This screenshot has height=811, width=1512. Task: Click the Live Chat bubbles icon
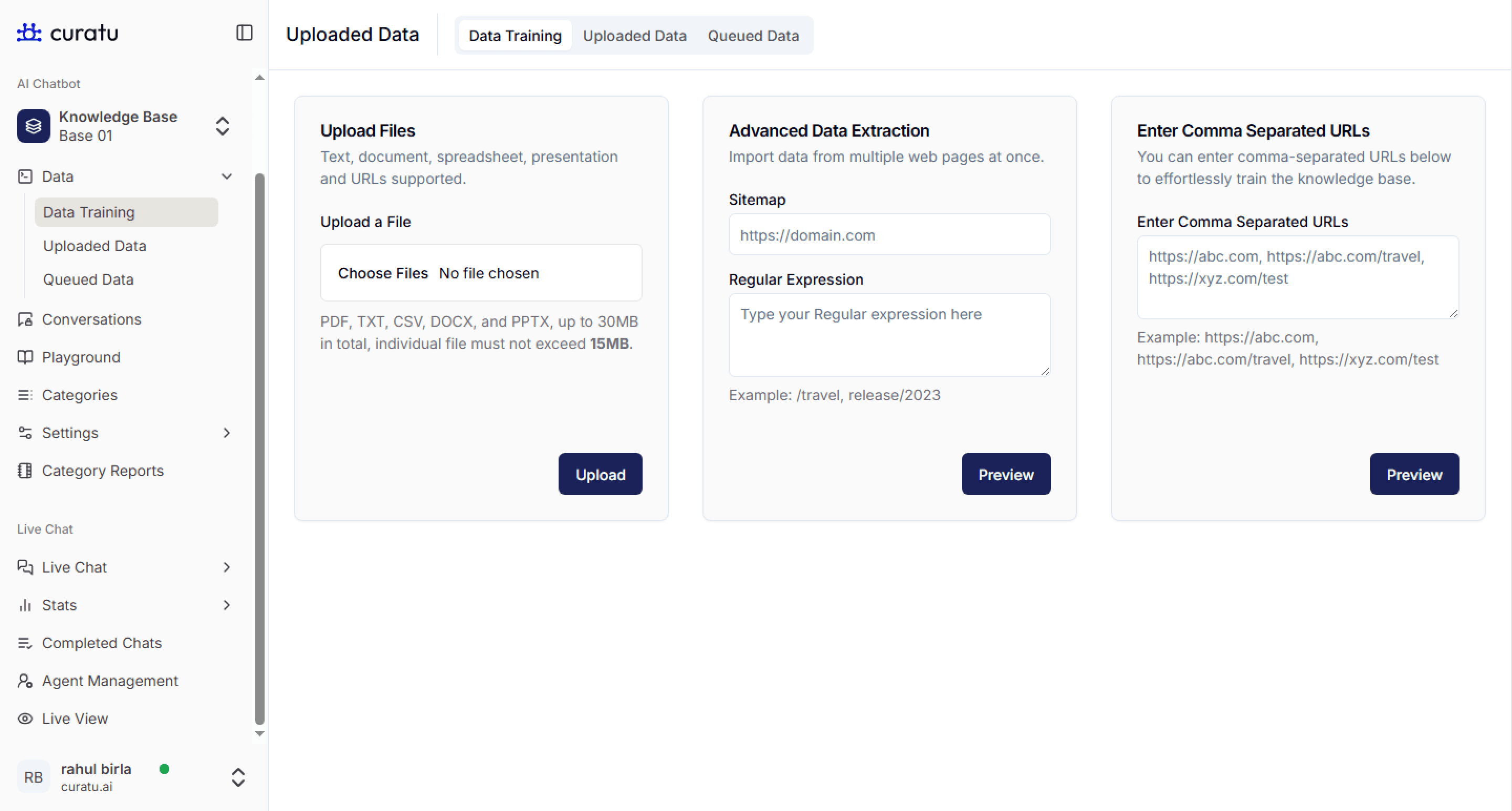click(25, 567)
